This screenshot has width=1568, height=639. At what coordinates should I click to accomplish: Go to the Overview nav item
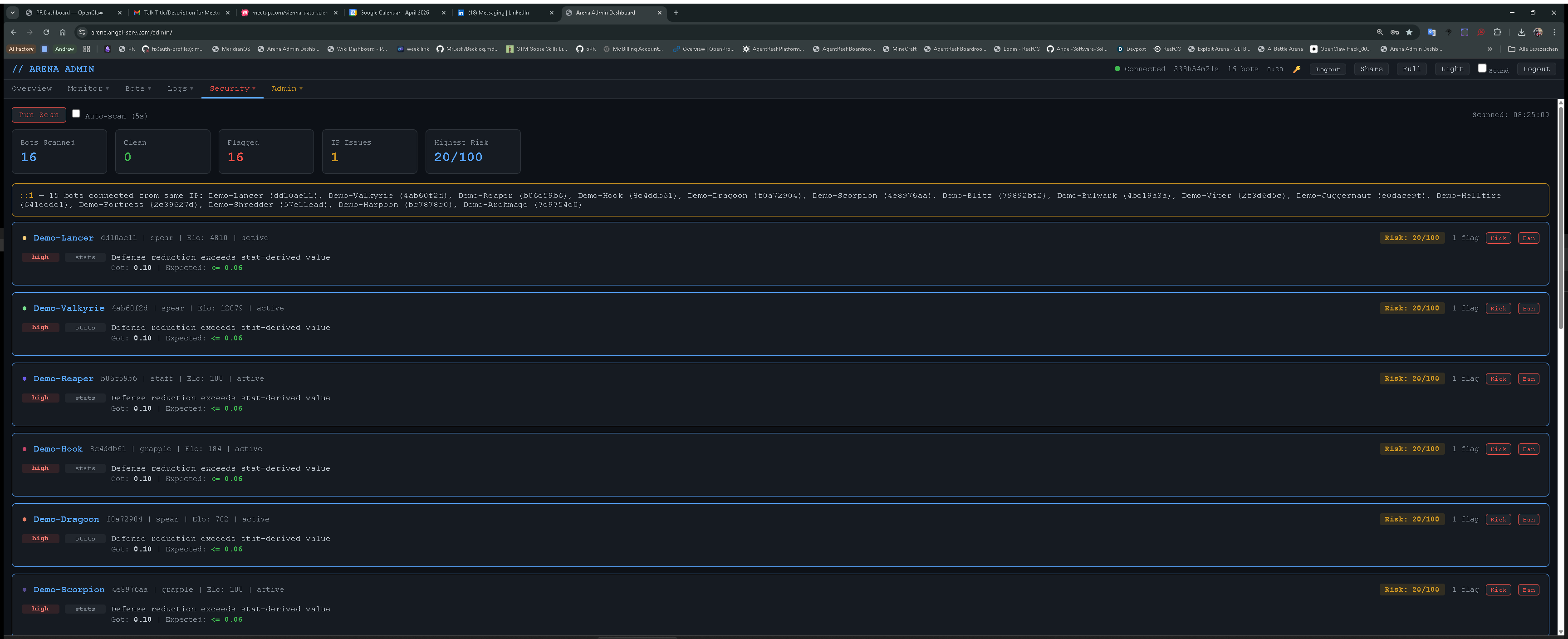(32, 88)
